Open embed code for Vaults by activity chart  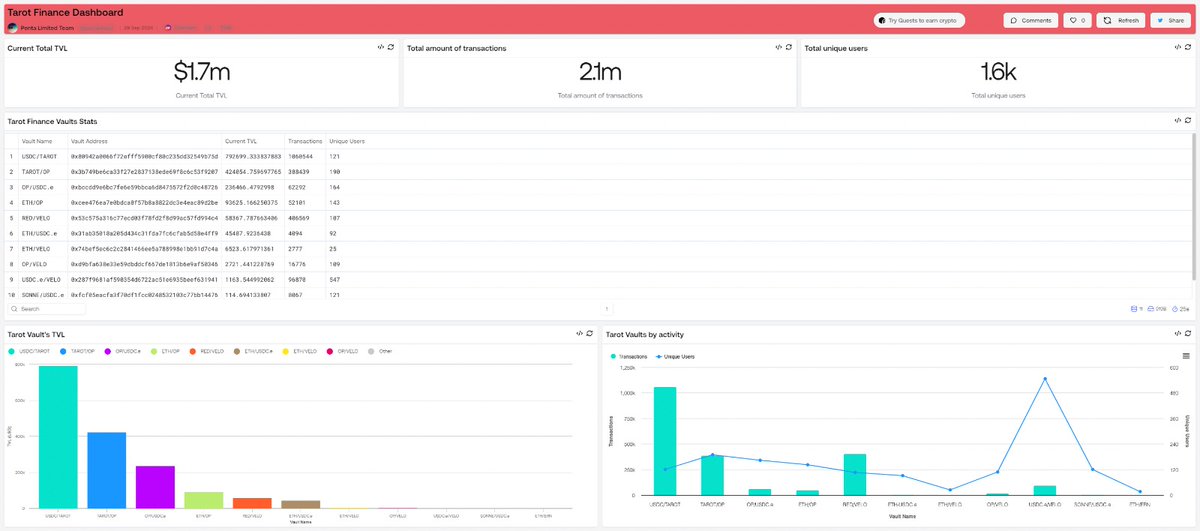click(x=1176, y=333)
